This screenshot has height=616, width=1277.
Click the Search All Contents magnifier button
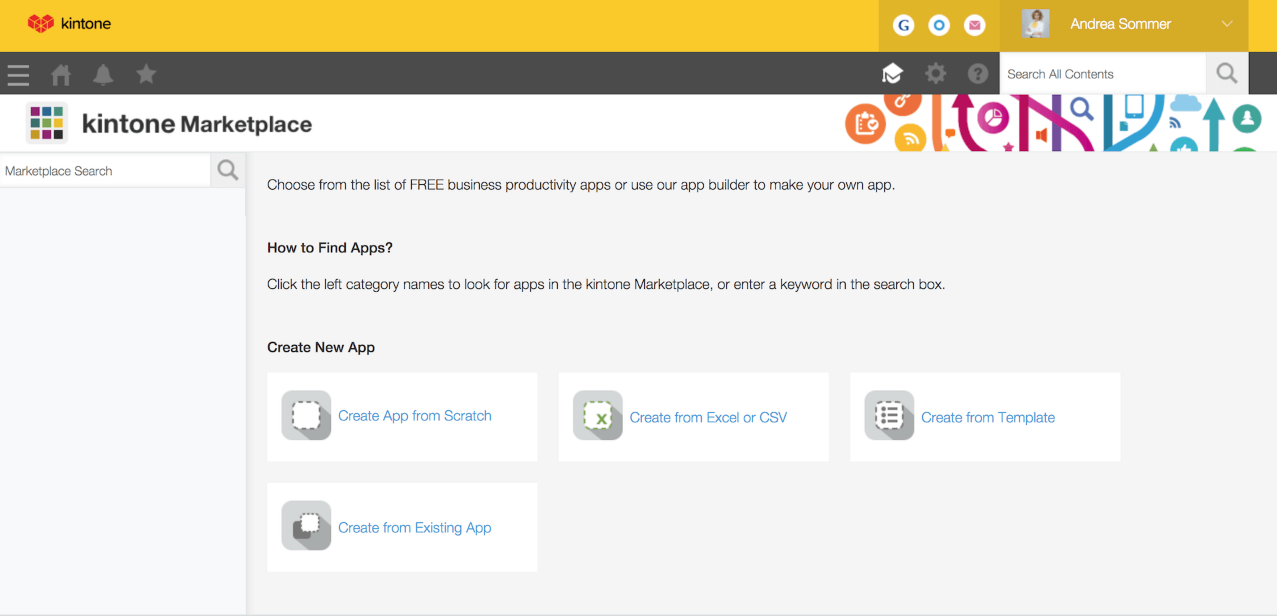(x=1227, y=73)
